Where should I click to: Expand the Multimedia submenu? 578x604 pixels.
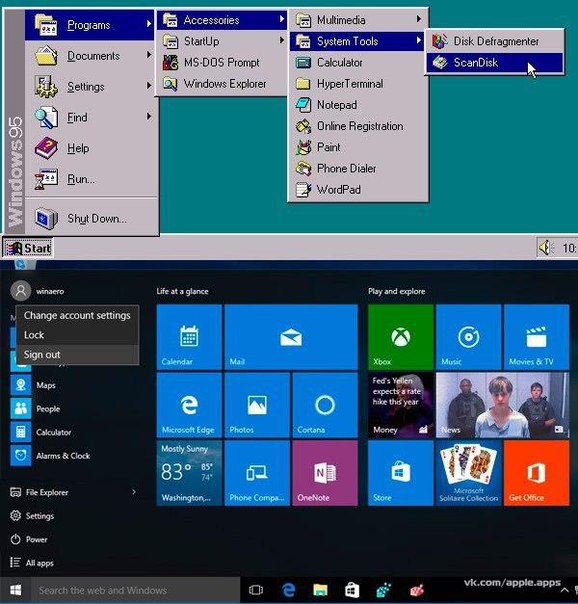358,20
